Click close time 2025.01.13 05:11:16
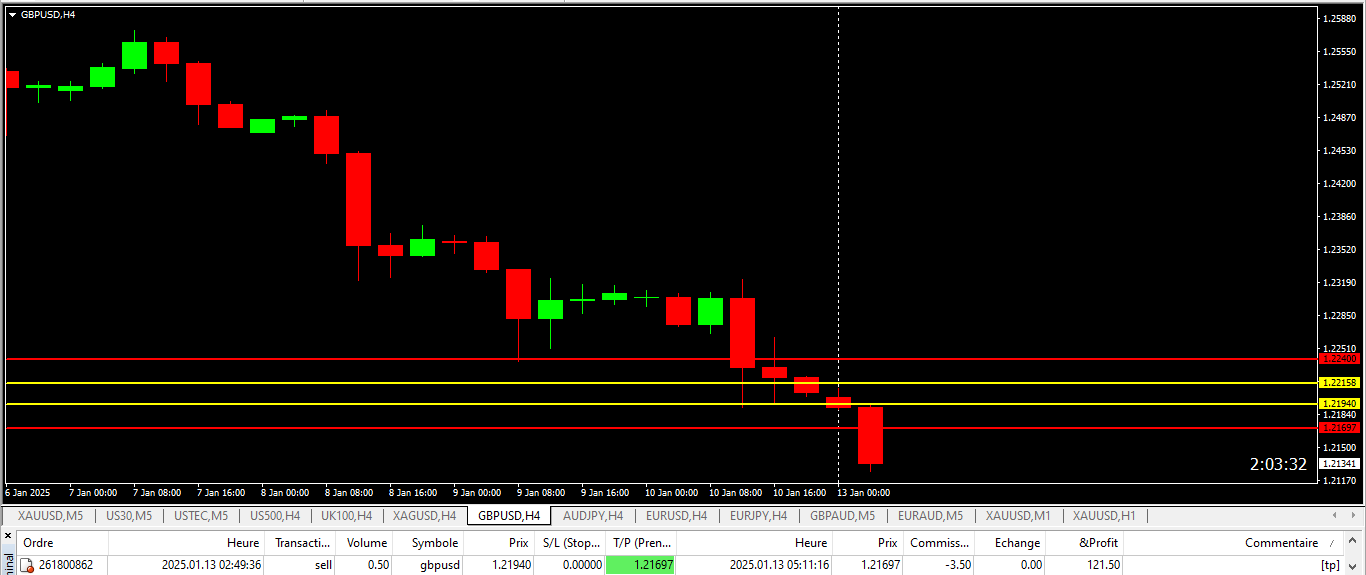Screen dimensions: 1366x575 pos(779,565)
